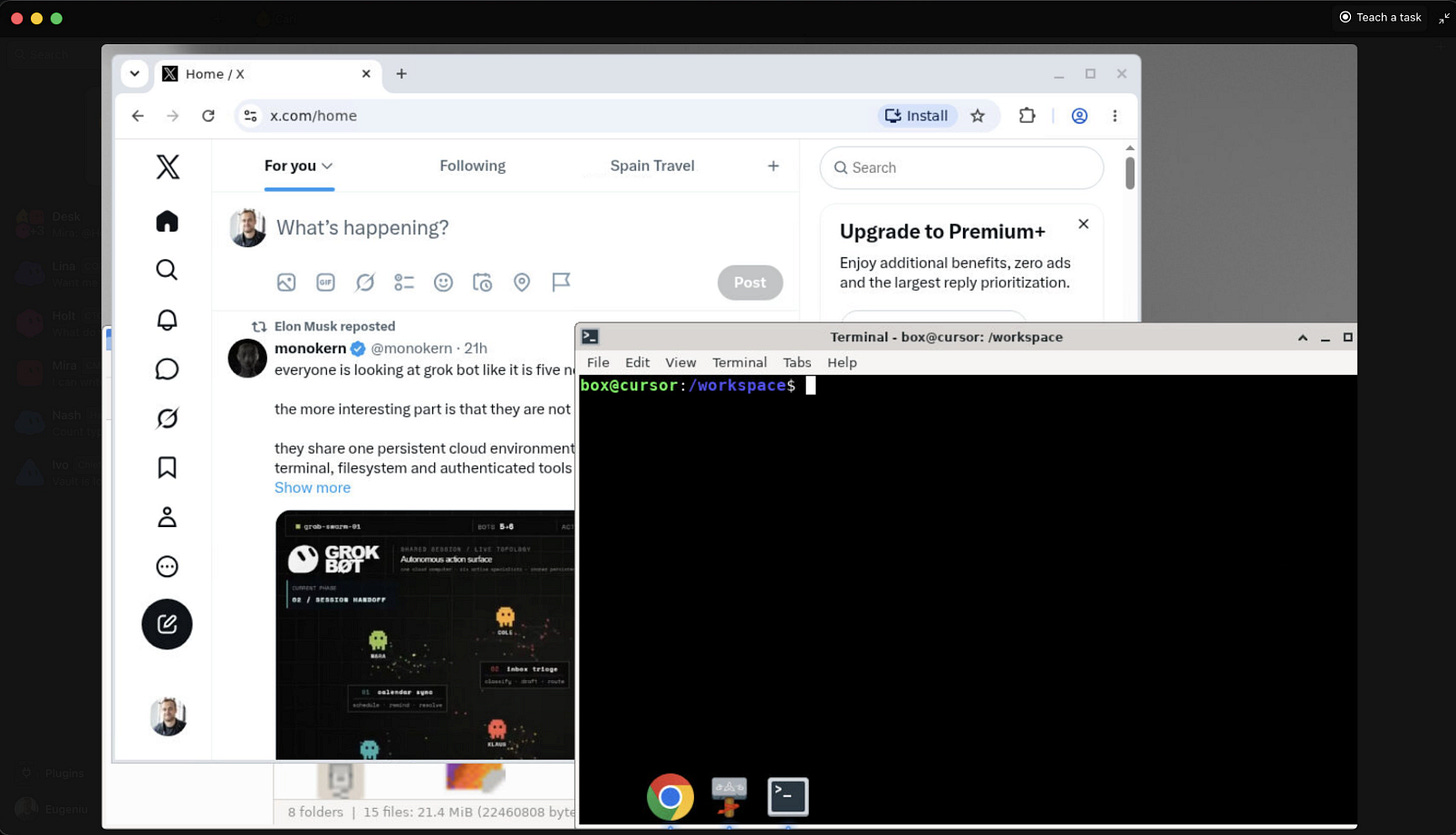This screenshot has height=835, width=1456.
Task: Click the collapse arrows icon beside Teach a task
Action: pos(1443,17)
